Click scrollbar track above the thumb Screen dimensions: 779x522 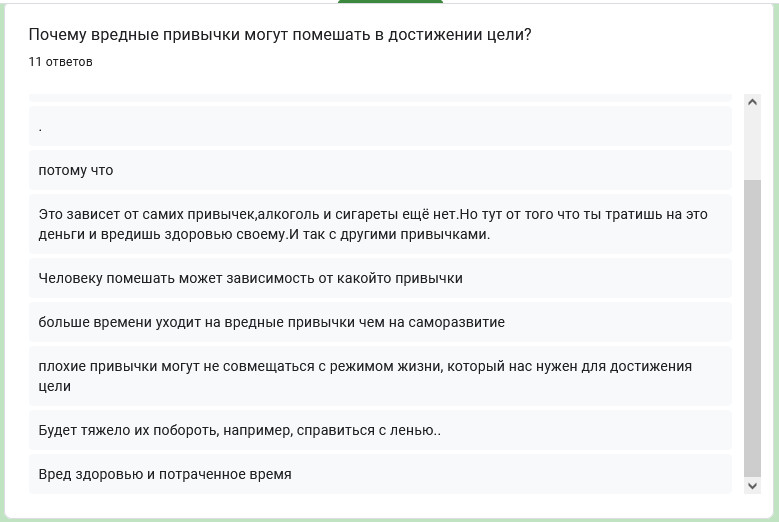click(x=752, y=145)
